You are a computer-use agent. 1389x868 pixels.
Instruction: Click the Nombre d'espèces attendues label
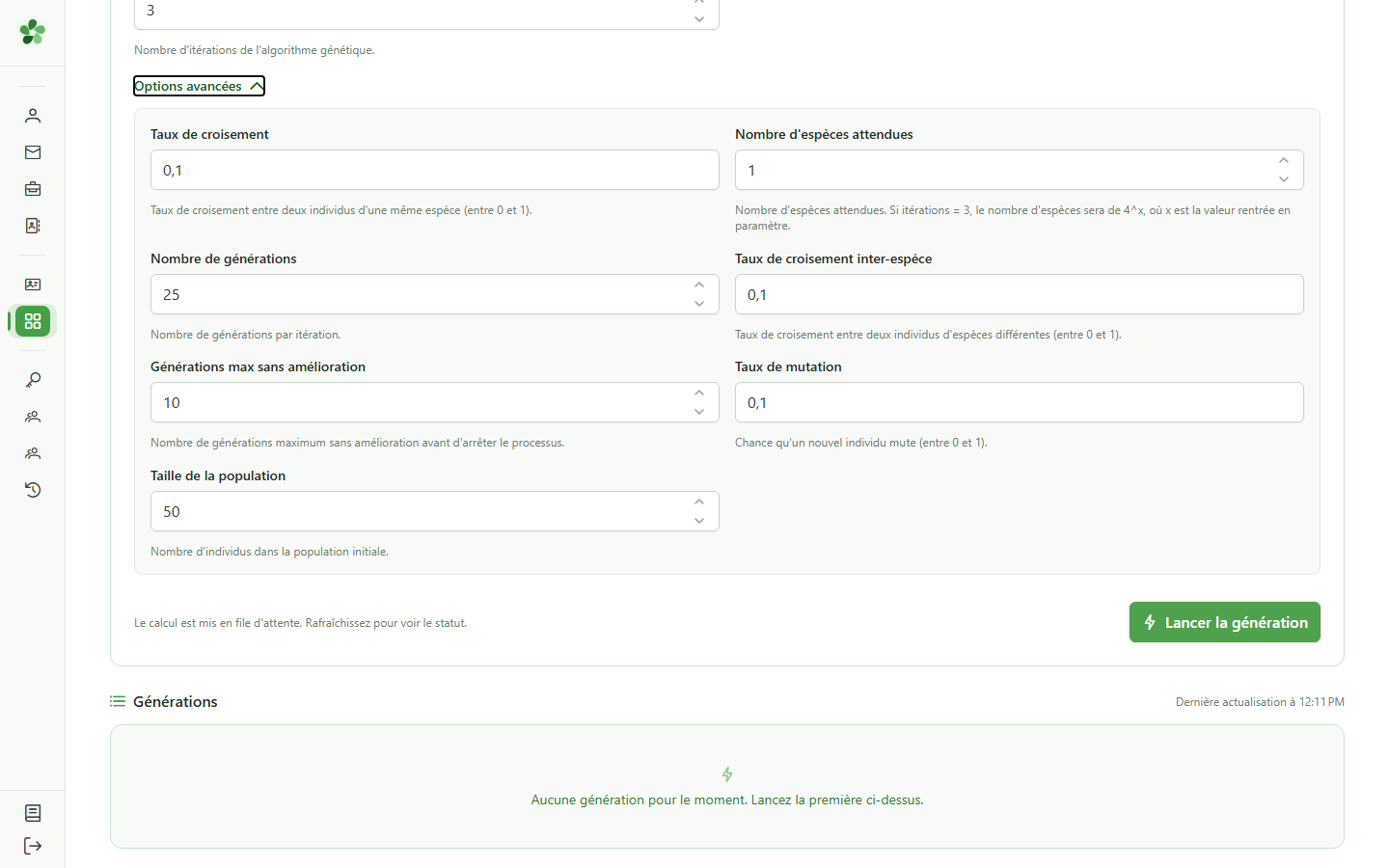coord(824,134)
